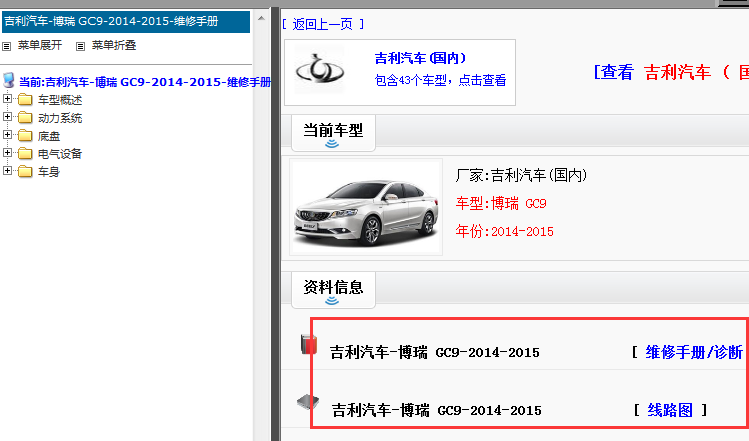The width and height of the screenshot is (749, 441).
Task: Open the 电气设备 tree item
Action: coord(60,154)
